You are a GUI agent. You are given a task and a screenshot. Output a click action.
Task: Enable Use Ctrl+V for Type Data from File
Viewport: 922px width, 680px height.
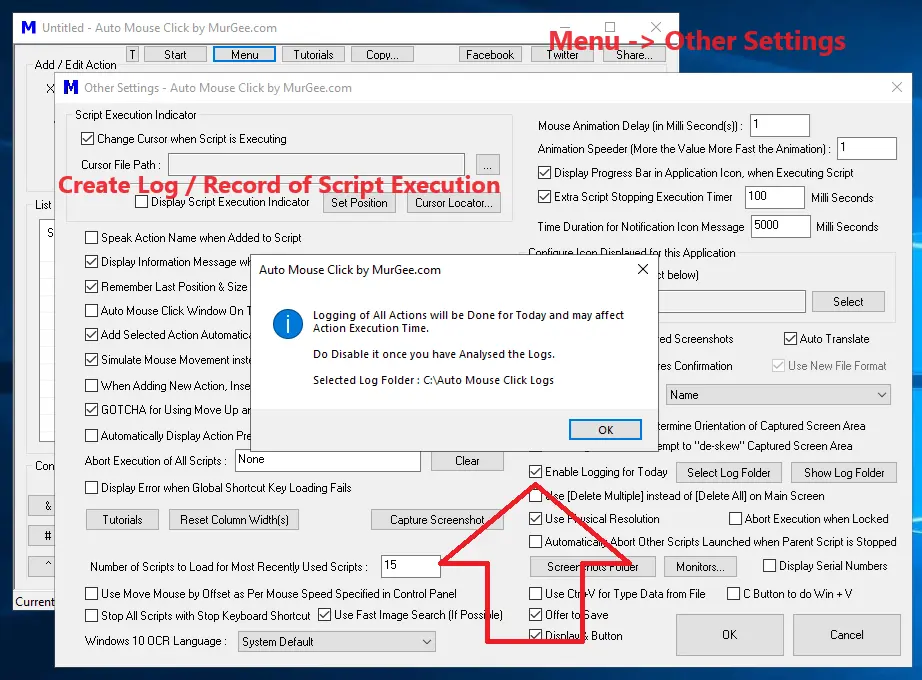coord(535,594)
